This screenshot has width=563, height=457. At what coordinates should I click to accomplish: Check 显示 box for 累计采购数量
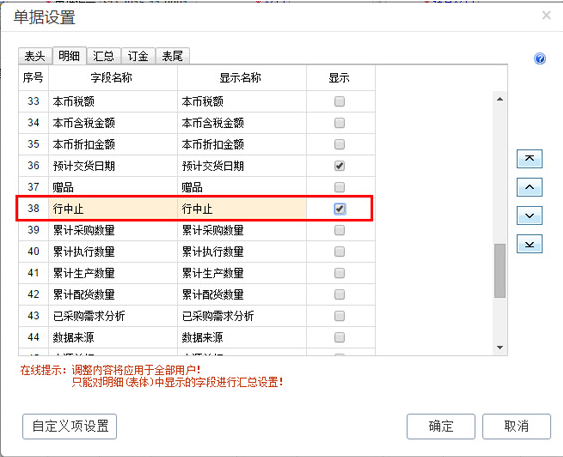339,230
